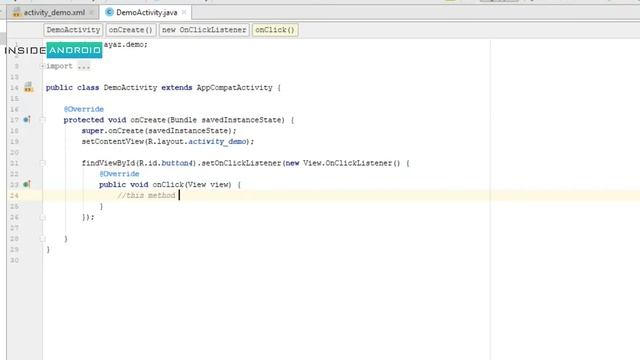Viewport: 640px width, 360px height.
Task: Select the DemoActivity.java tab
Action: point(147,13)
